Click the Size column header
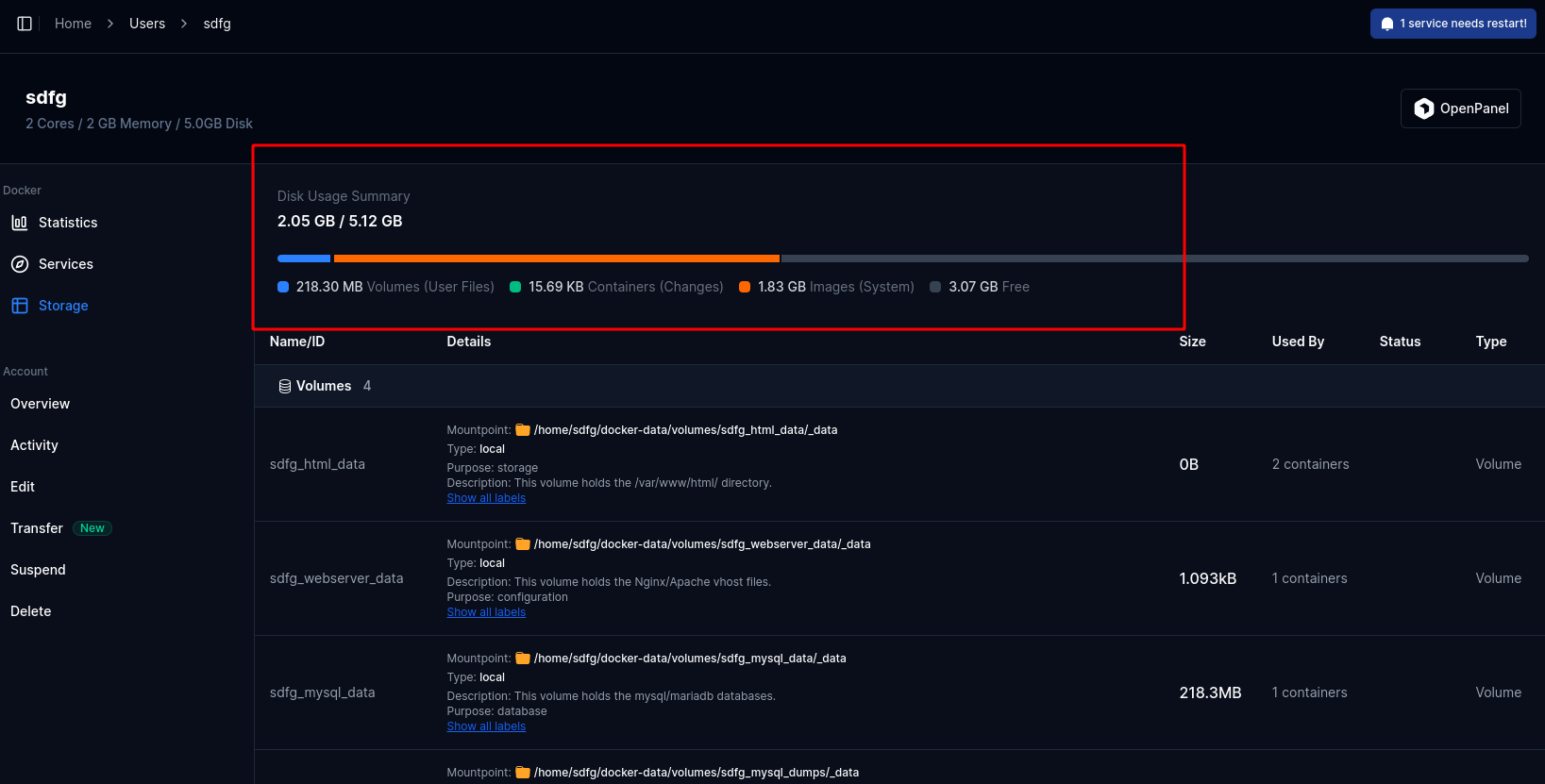Screen dimensions: 1545x784 [1192, 342]
